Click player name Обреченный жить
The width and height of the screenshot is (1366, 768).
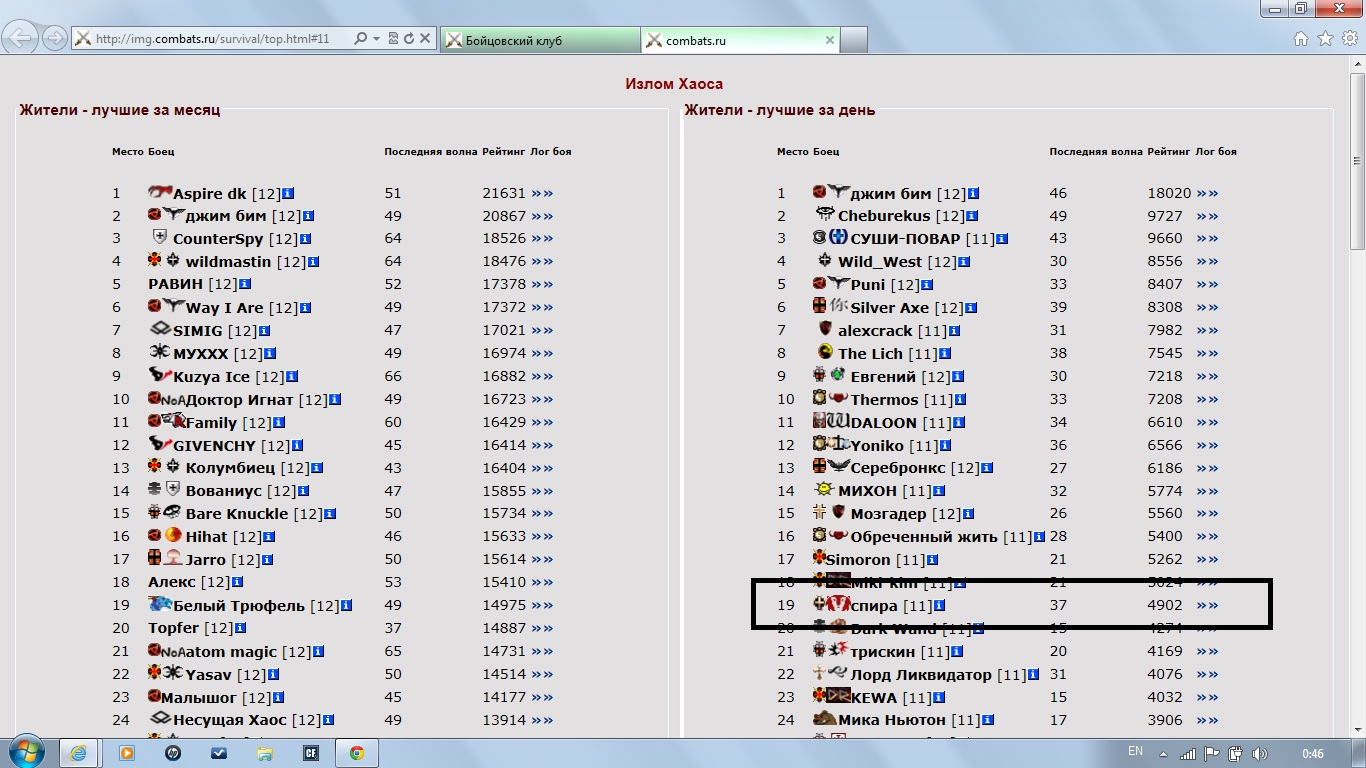coord(924,537)
